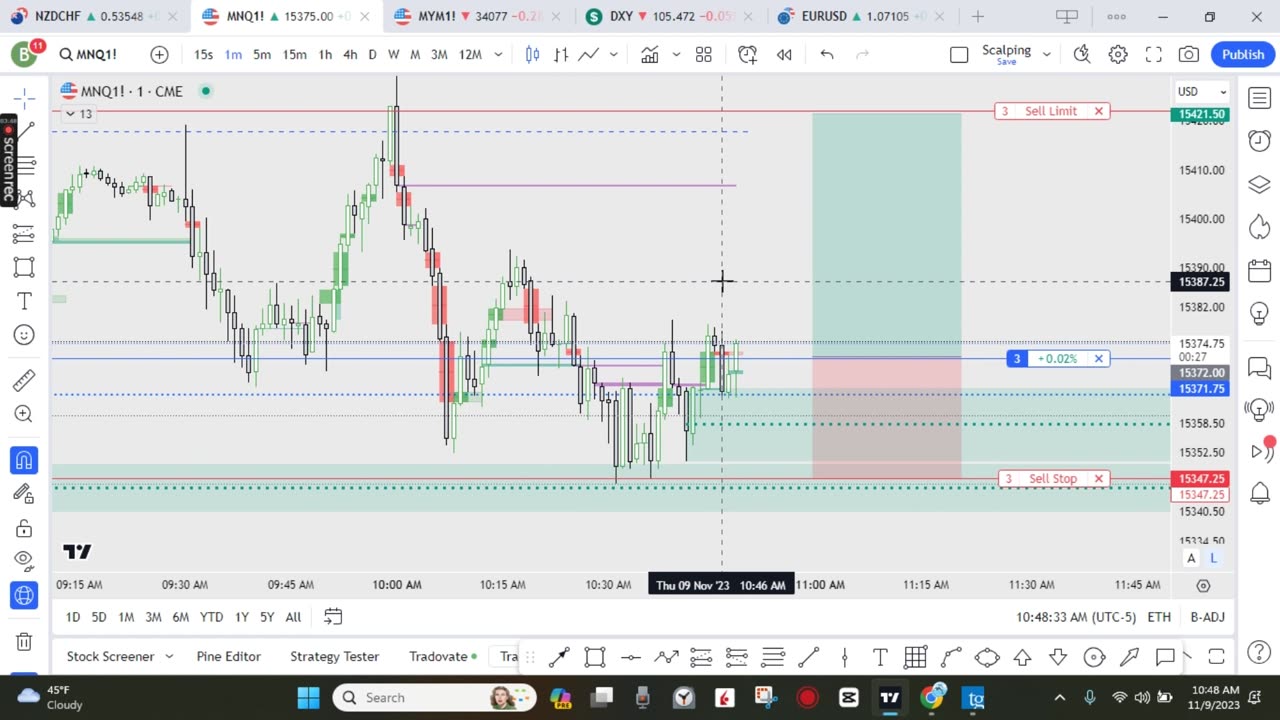Open the calendar panel
The width and height of the screenshot is (1280, 720).
1259,271
